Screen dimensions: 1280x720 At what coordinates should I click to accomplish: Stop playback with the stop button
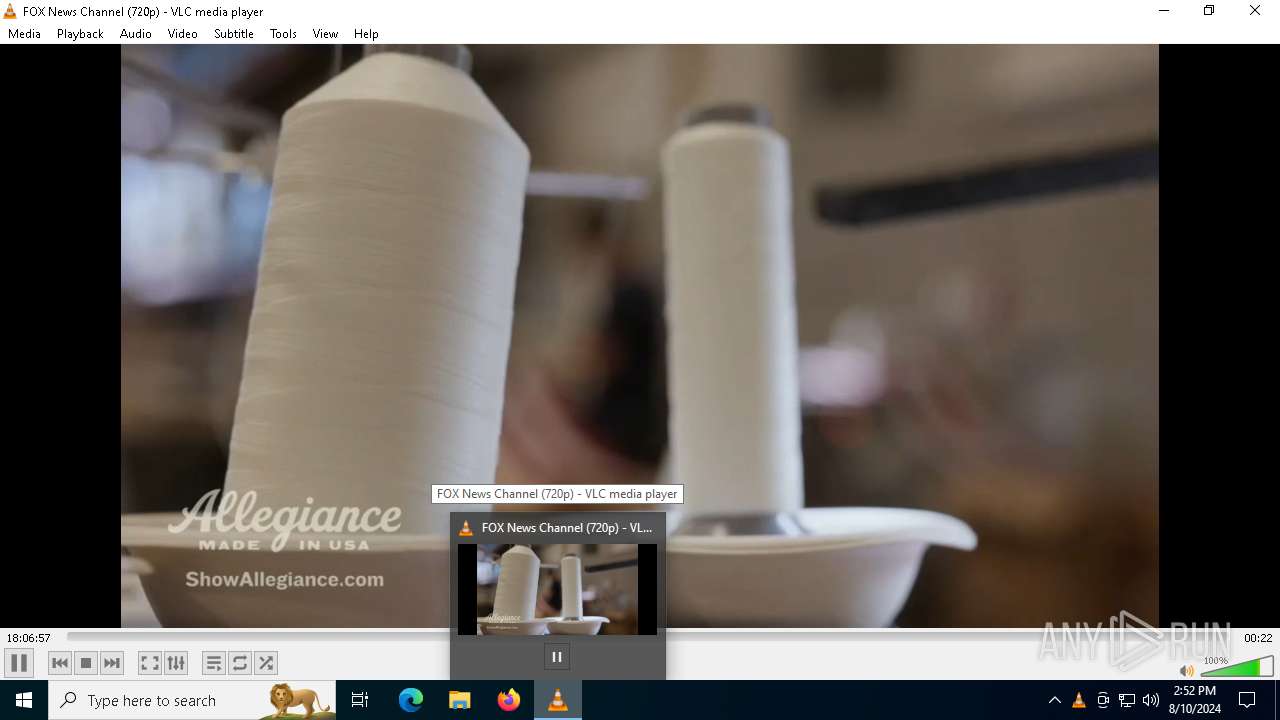point(86,663)
